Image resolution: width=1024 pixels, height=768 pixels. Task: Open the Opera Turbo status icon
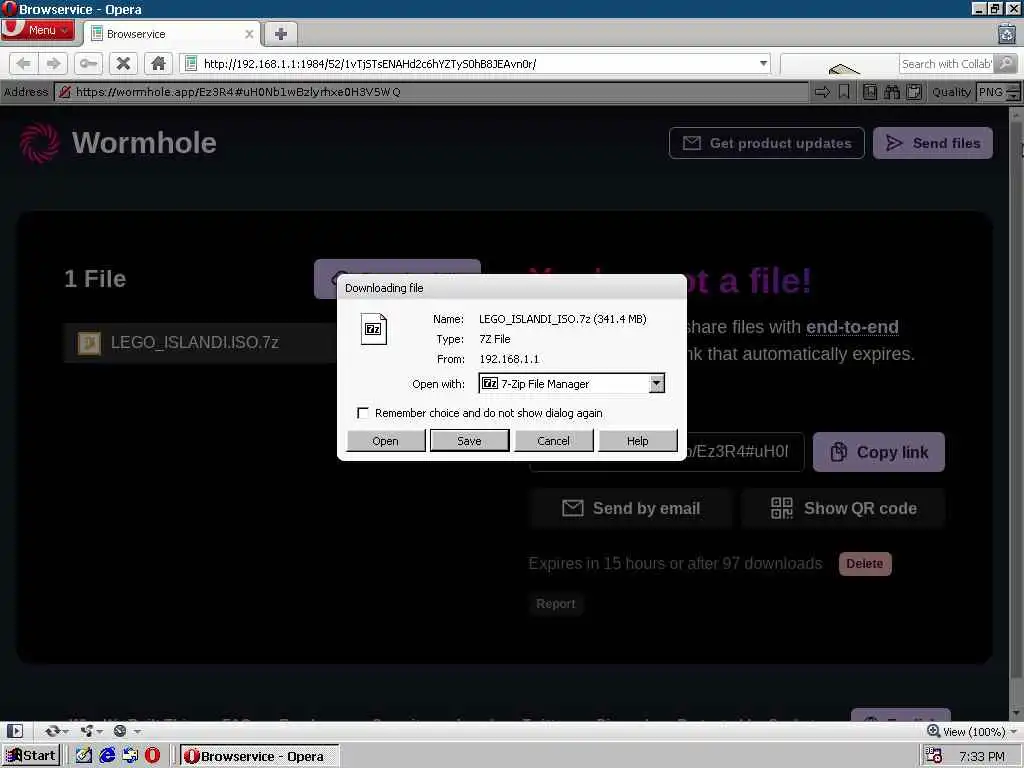click(x=120, y=731)
